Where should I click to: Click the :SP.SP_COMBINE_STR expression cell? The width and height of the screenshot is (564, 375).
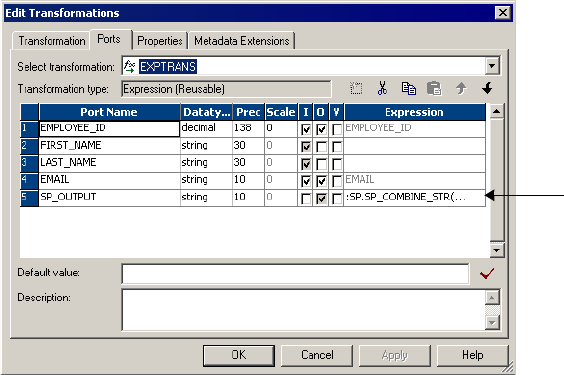pos(414,198)
